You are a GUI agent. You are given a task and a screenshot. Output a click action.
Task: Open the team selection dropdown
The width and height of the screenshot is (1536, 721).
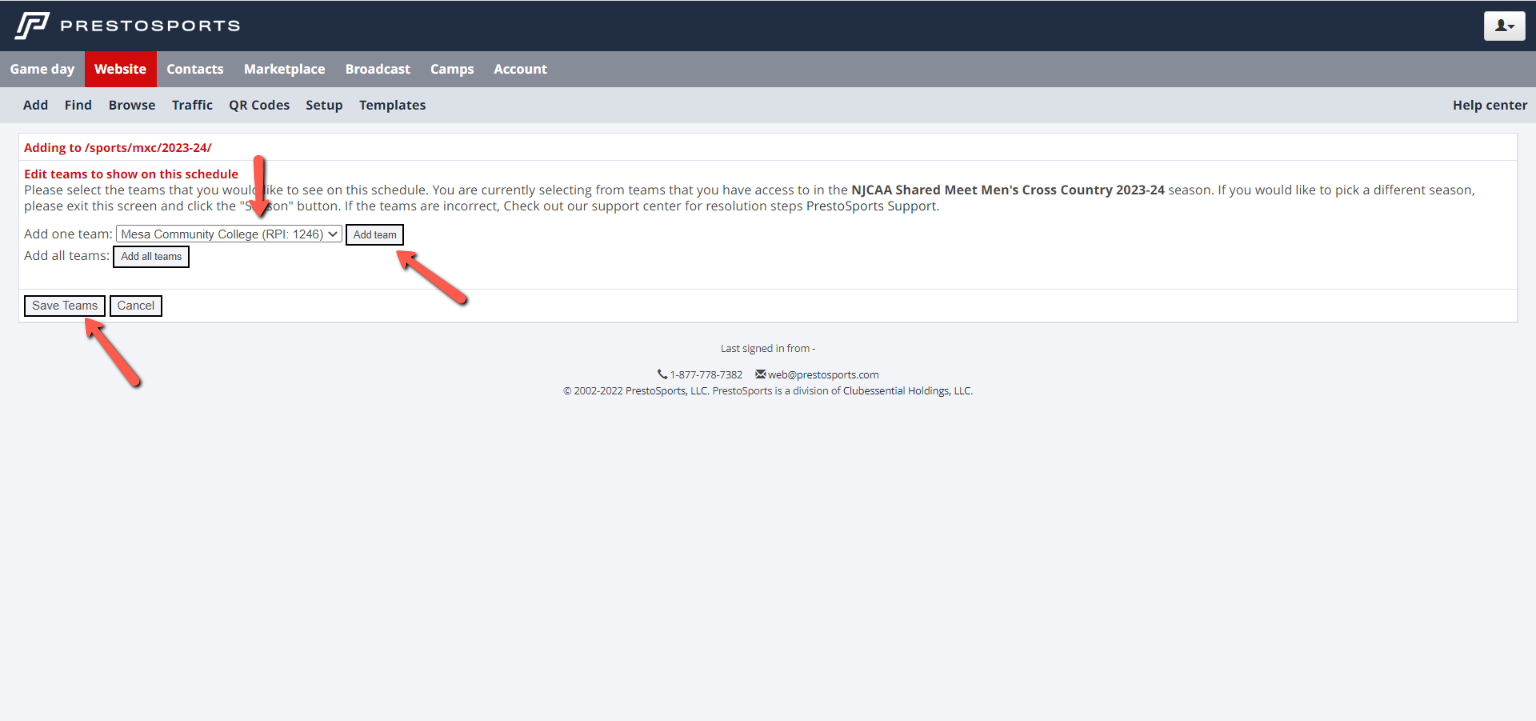(229, 234)
